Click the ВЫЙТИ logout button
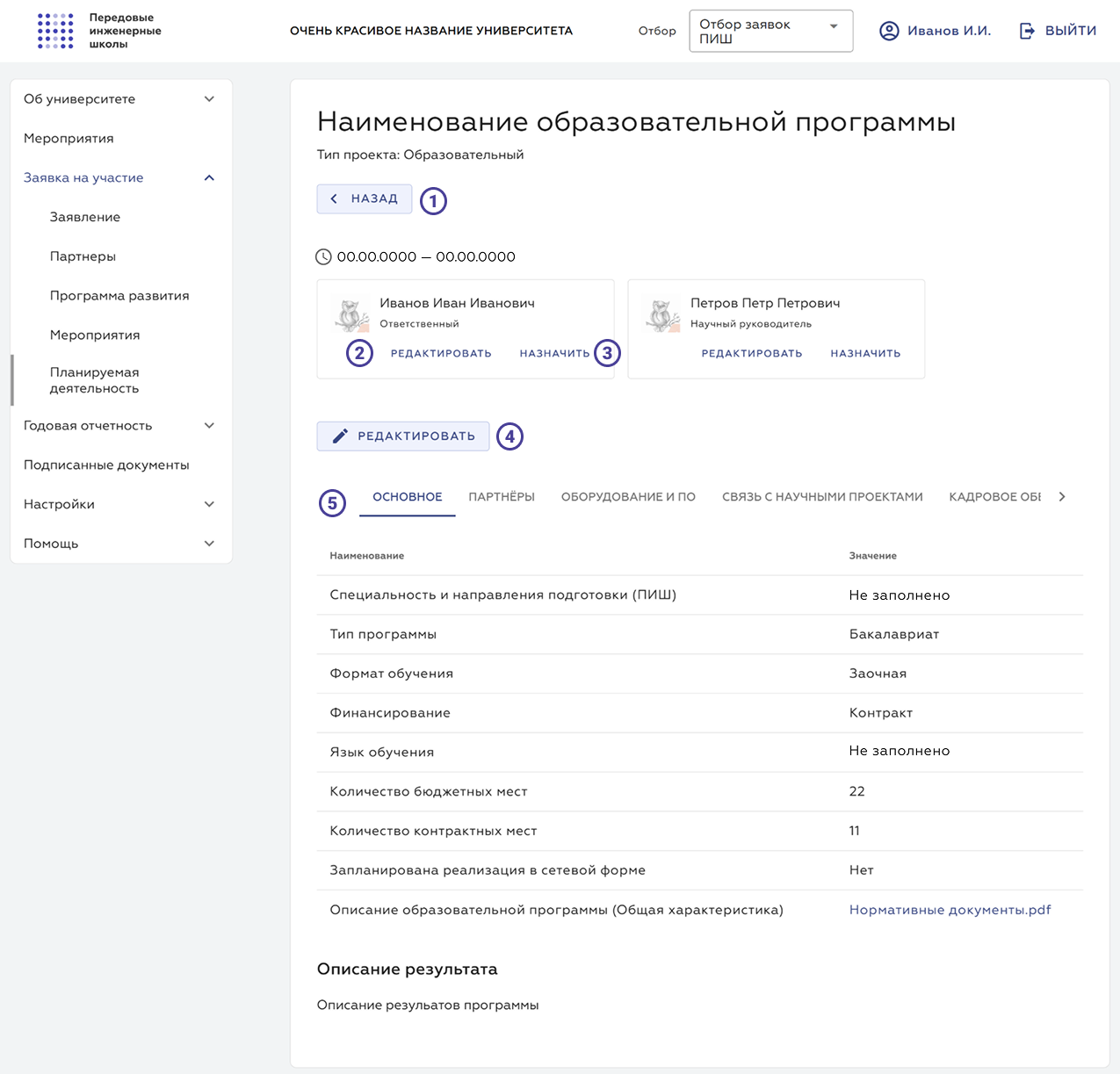The image size is (1120, 1074). click(x=1059, y=31)
